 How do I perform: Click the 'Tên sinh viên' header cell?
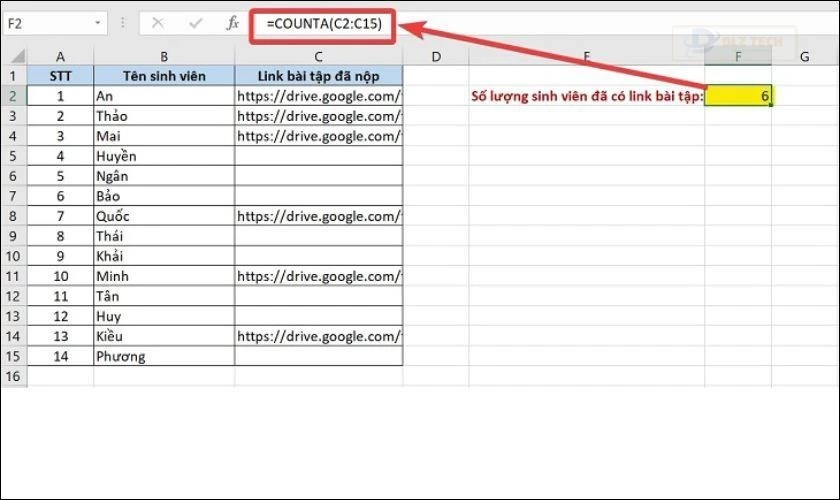(164, 76)
